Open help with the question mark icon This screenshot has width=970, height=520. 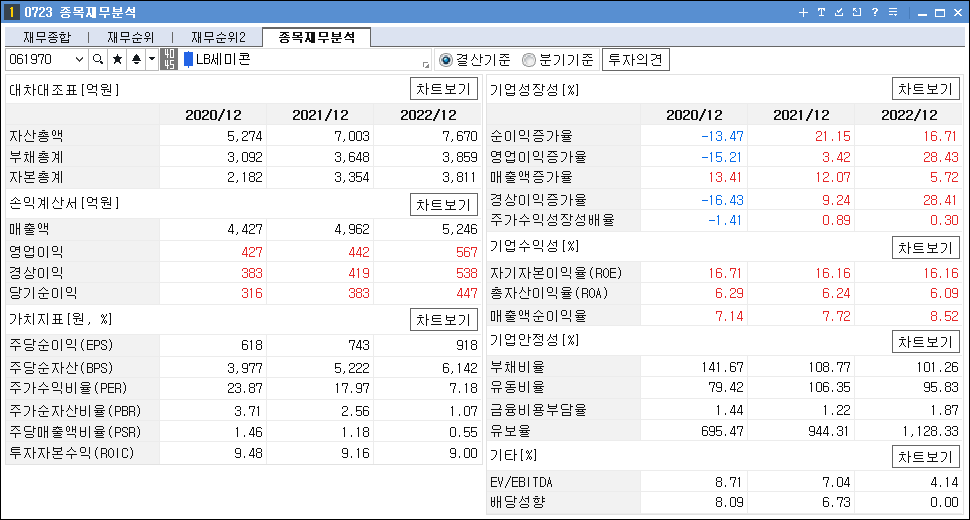[x=875, y=12]
